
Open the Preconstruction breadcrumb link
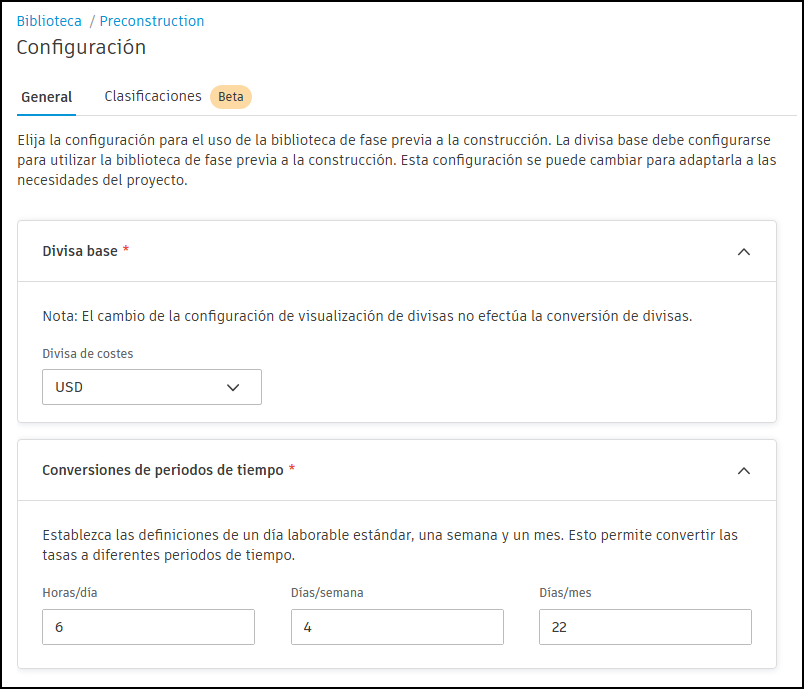click(x=152, y=21)
